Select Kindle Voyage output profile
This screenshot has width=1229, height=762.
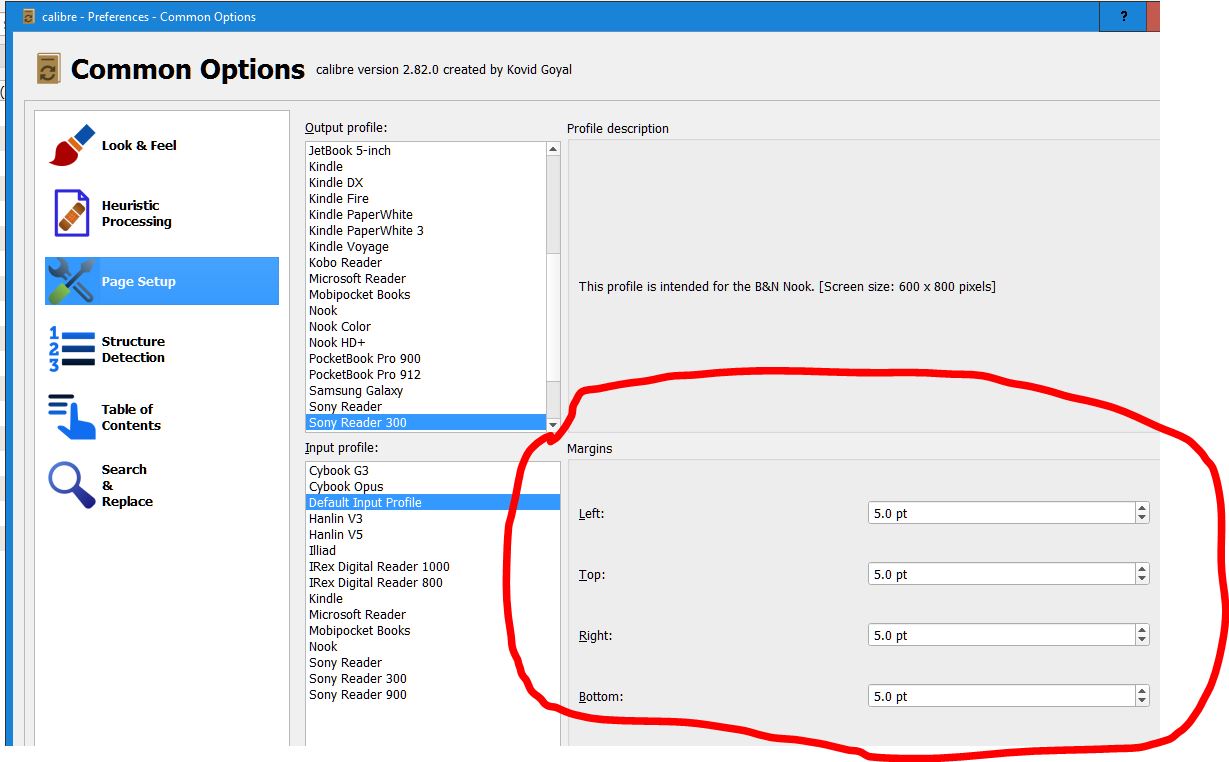tap(425, 246)
